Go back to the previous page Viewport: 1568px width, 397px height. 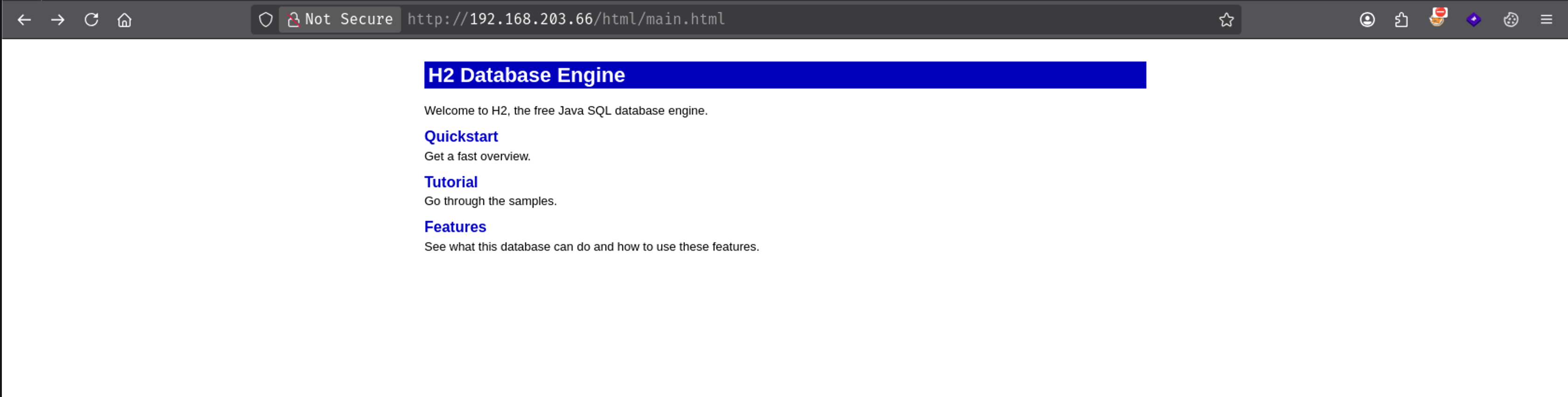24,20
